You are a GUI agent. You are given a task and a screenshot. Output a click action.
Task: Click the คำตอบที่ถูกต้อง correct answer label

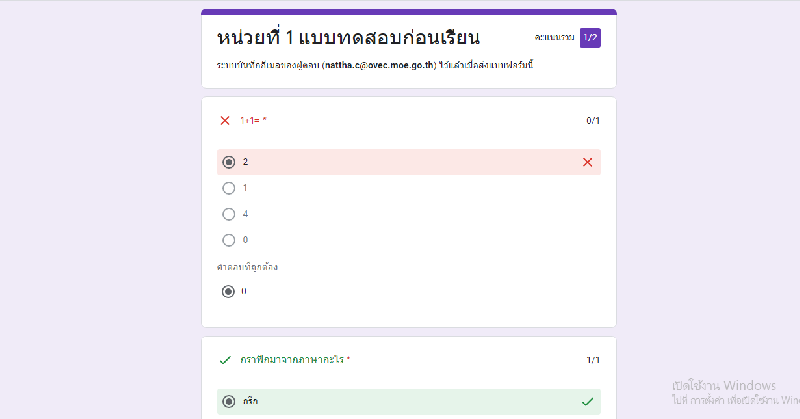coord(247,267)
